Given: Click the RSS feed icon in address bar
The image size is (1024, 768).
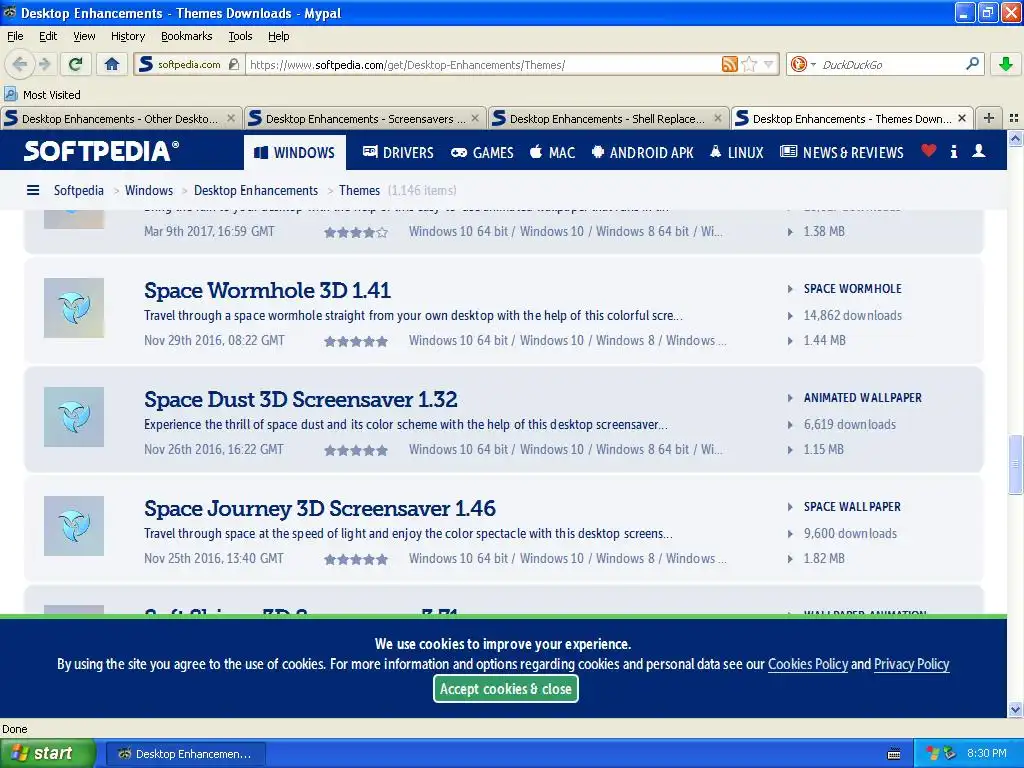Looking at the screenshot, I should point(729,64).
